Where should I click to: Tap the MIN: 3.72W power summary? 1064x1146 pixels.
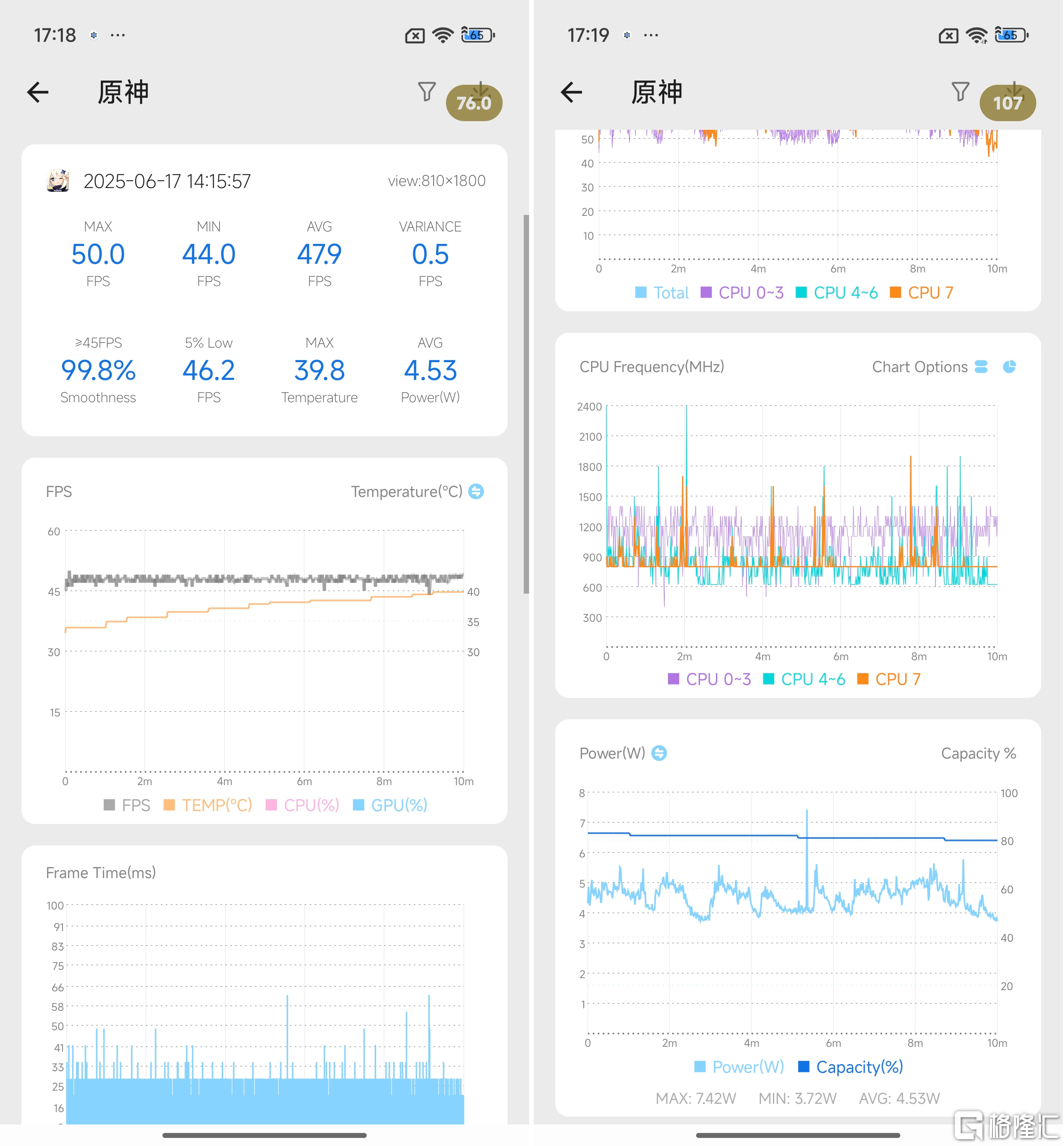tap(797, 1098)
